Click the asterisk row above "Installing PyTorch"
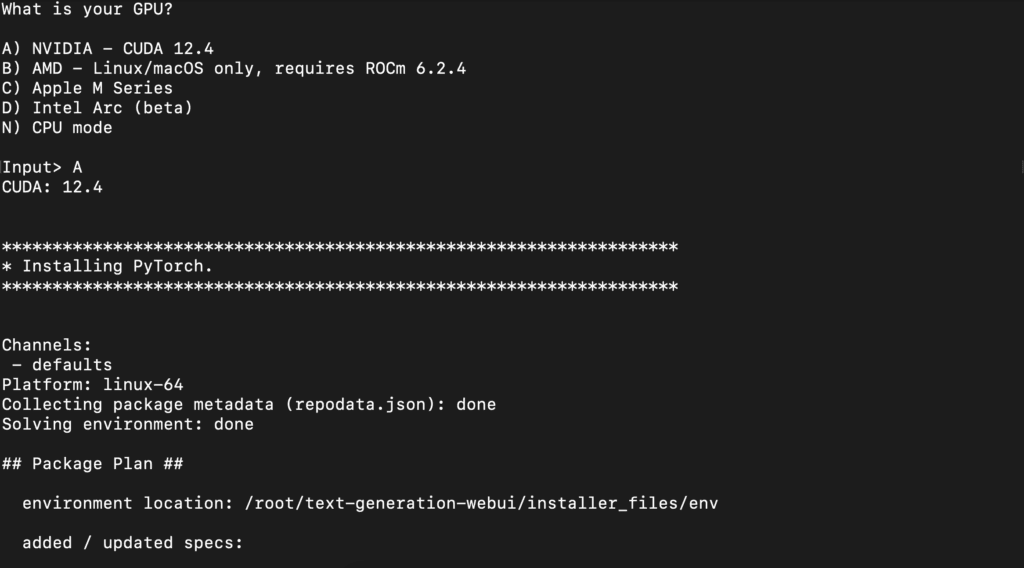Viewport: 1024px width, 568px height. click(340, 247)
